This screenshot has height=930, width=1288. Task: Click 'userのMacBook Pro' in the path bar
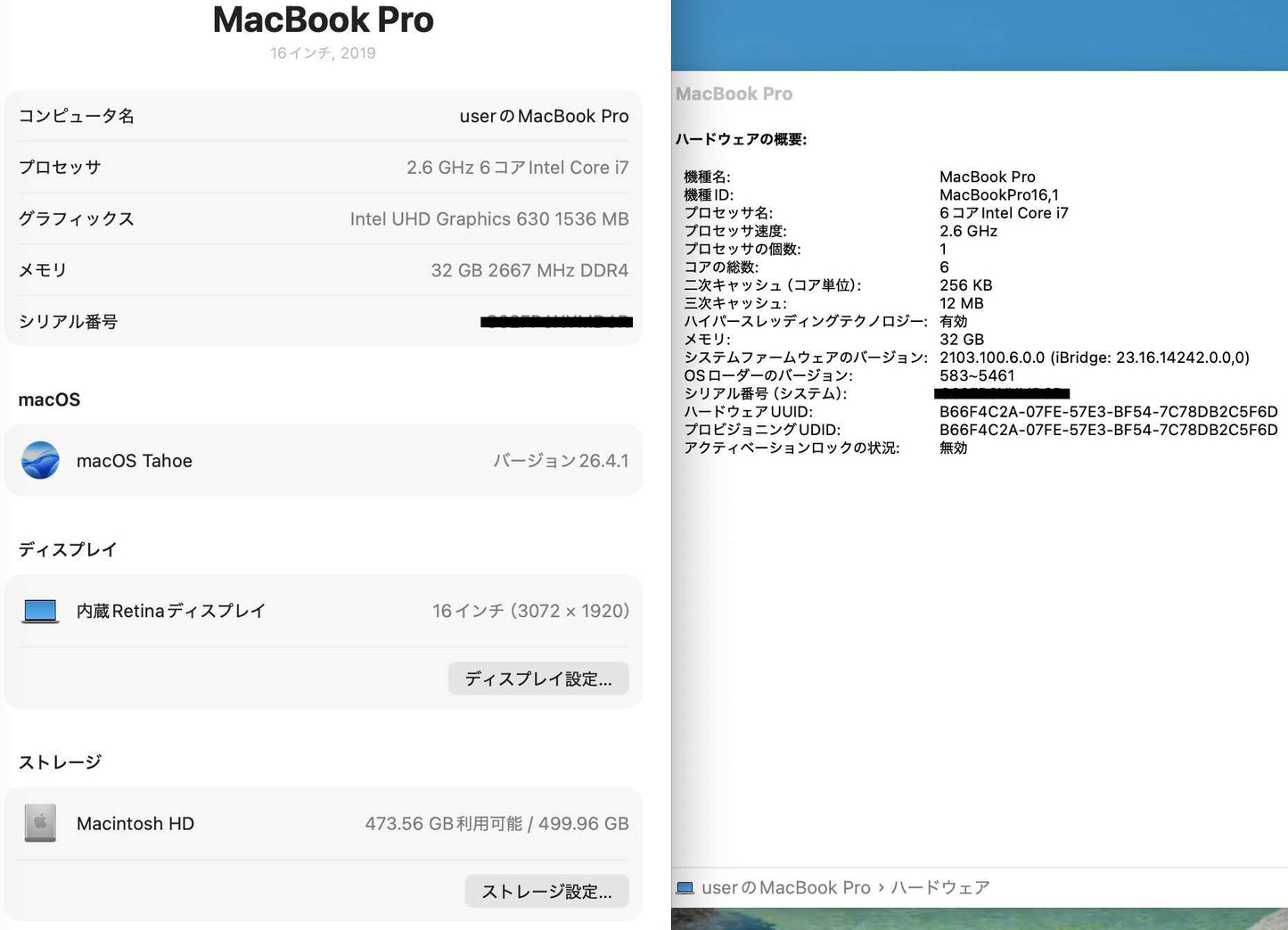785,888
